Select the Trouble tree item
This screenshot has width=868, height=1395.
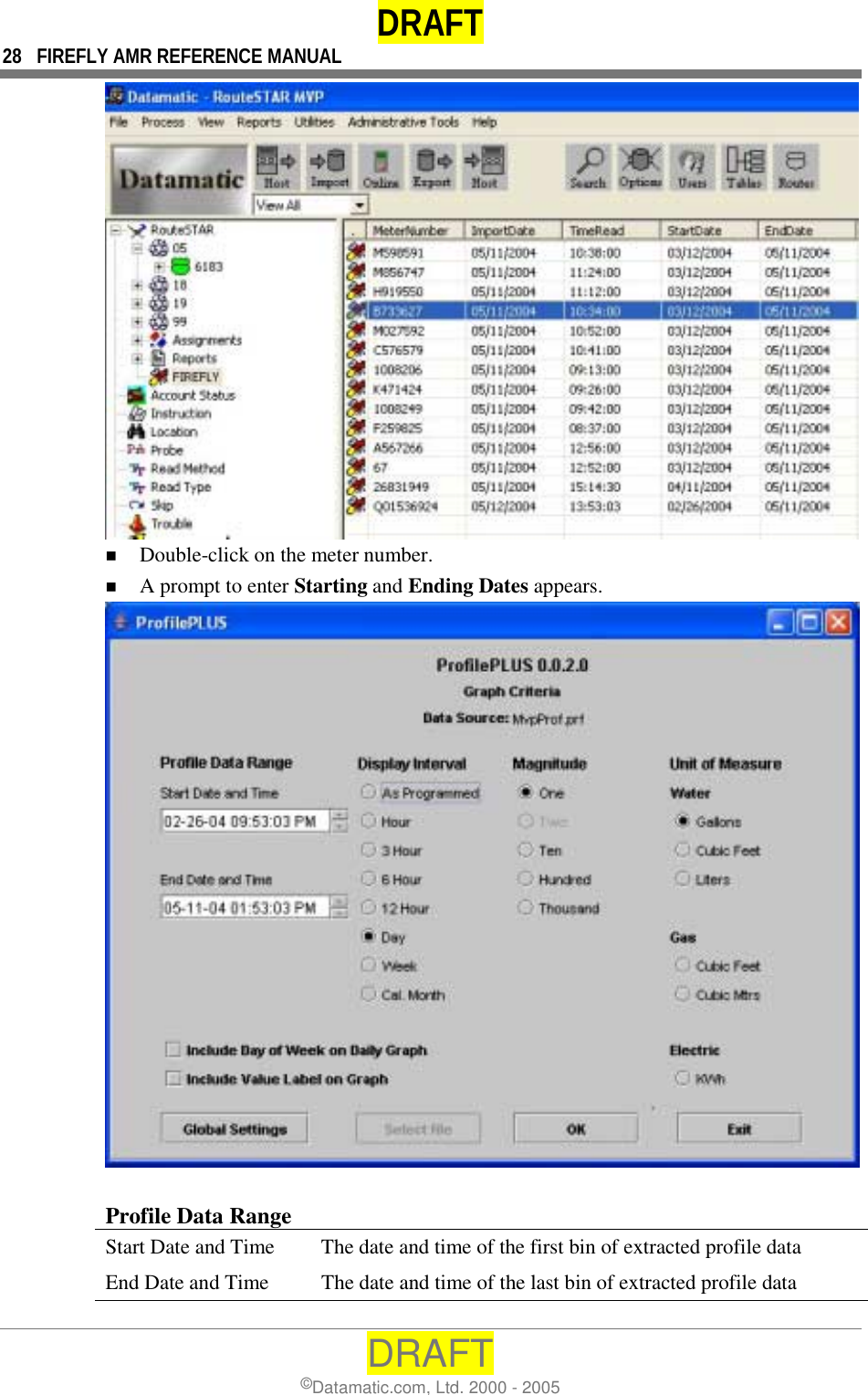(x=172, y=523)
